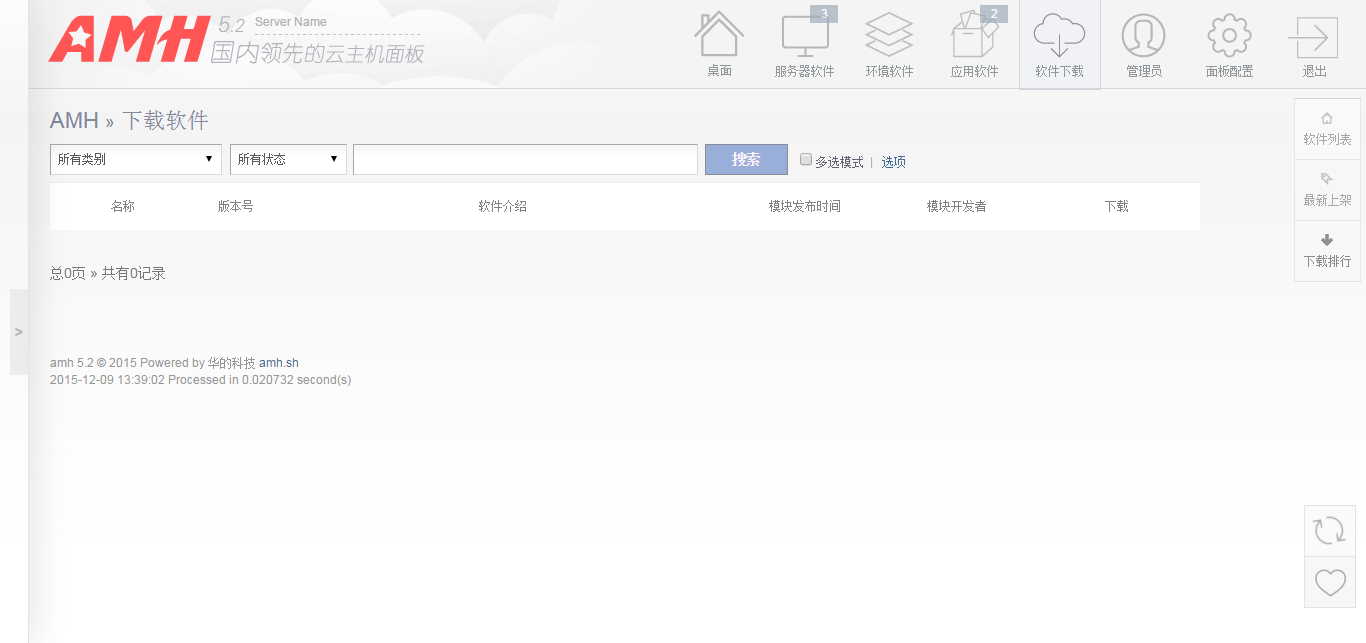
Task: Click the software search text field
Action: (x=525, y=159)
